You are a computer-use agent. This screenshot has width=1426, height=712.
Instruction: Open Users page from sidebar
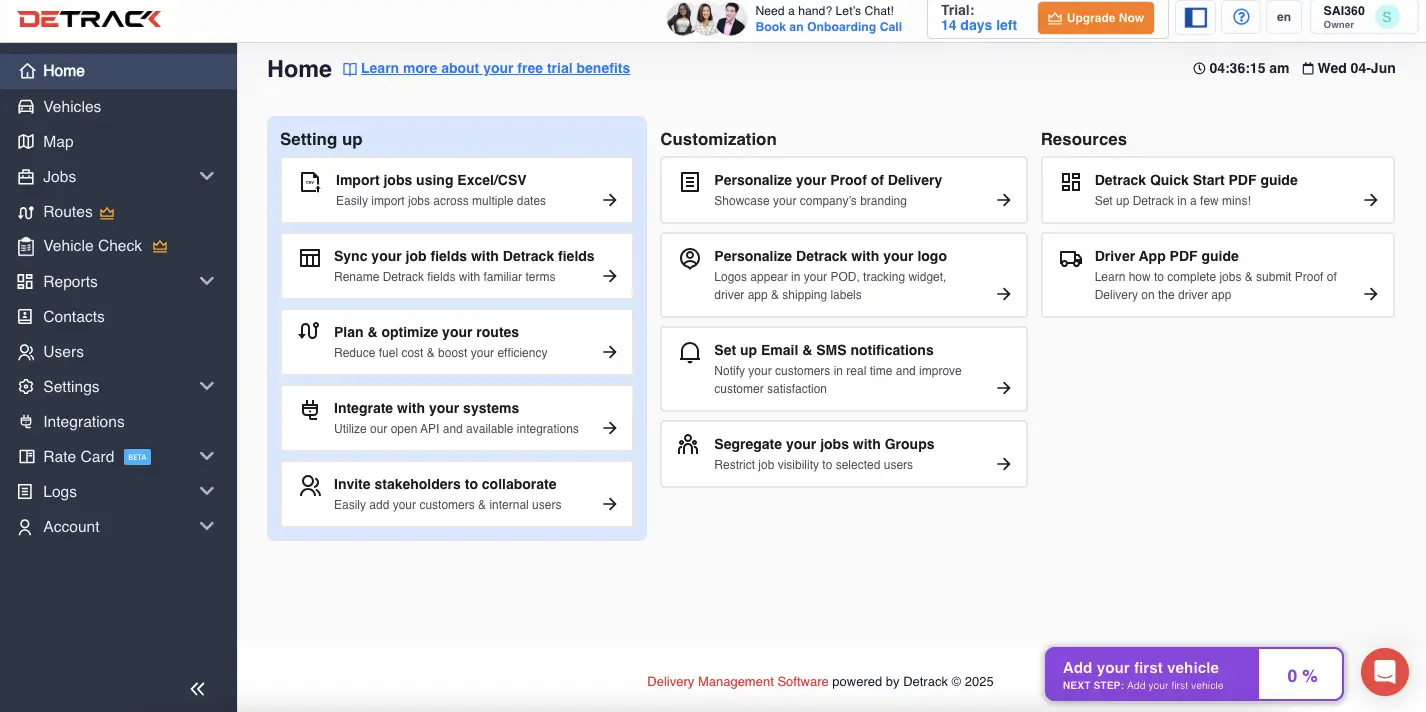click(x=118, y=352)
